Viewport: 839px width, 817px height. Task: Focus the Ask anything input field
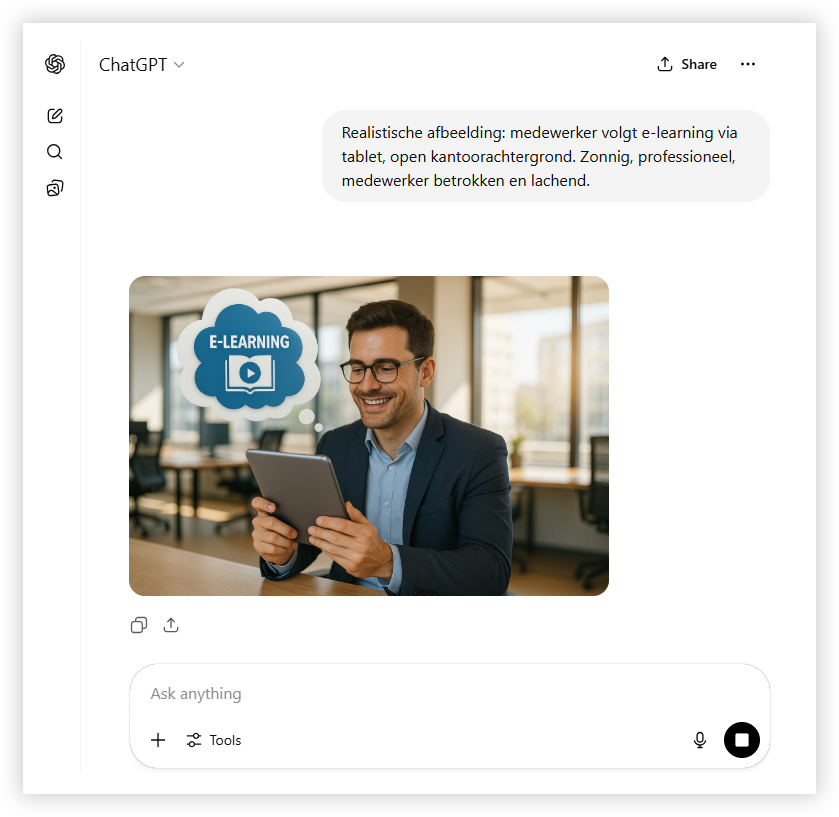[x=449, y=693]
